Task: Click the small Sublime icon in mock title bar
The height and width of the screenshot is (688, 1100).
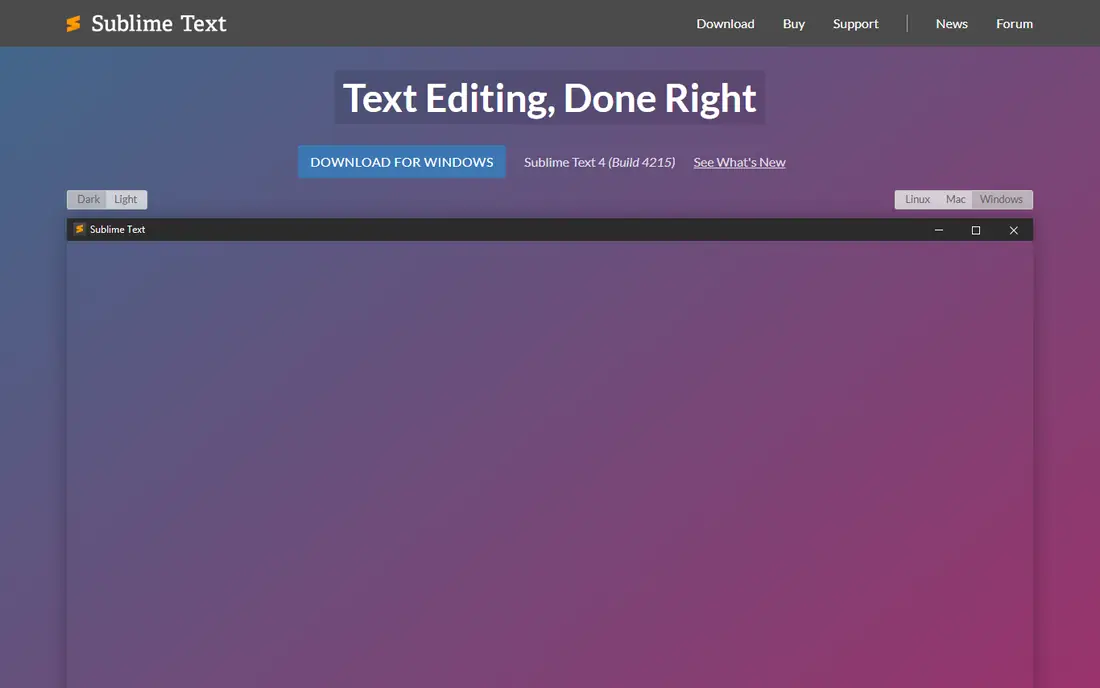Action: click(79, 229)
